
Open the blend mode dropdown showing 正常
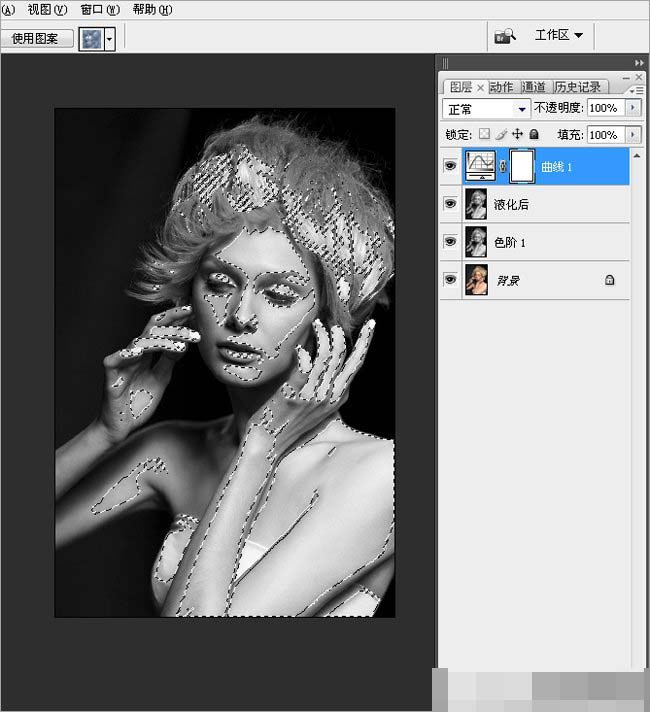[x=487, y=108]
